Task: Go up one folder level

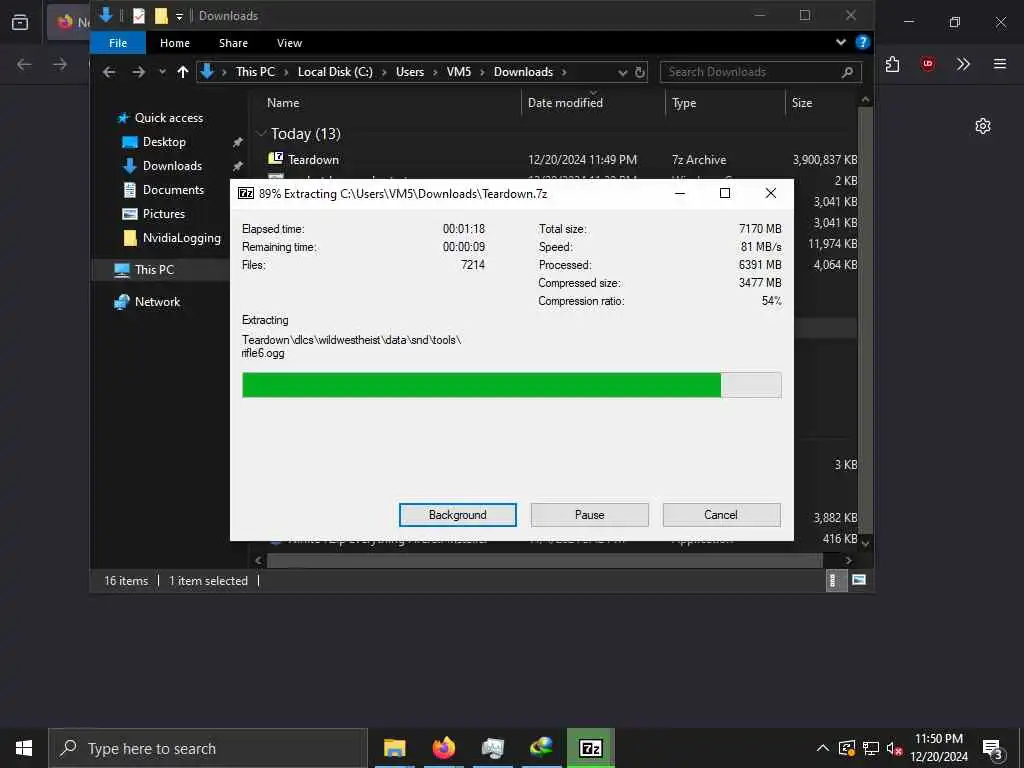Action: click(x=183, y=72)
